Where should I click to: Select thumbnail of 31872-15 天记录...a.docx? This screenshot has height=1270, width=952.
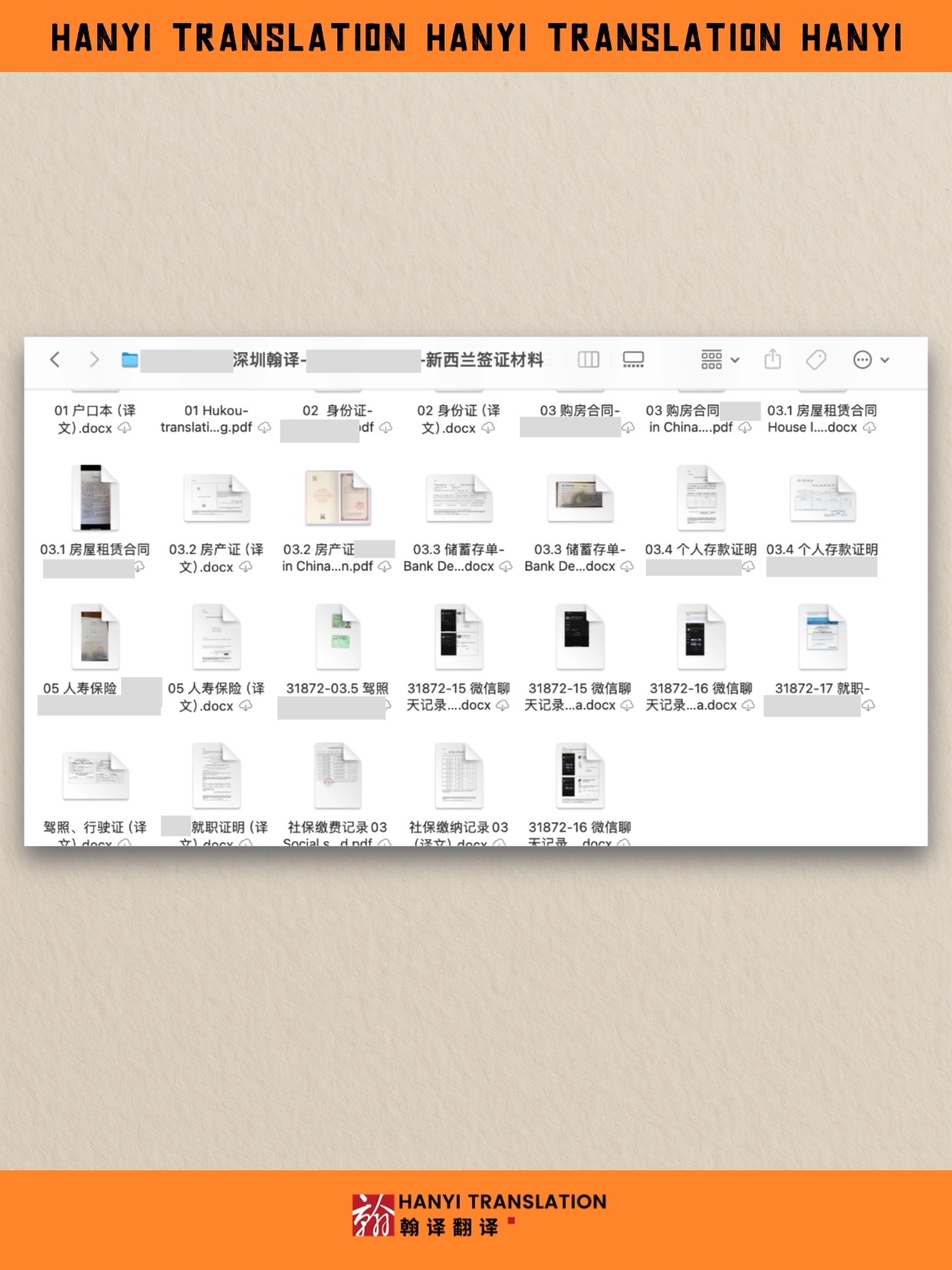580,637
